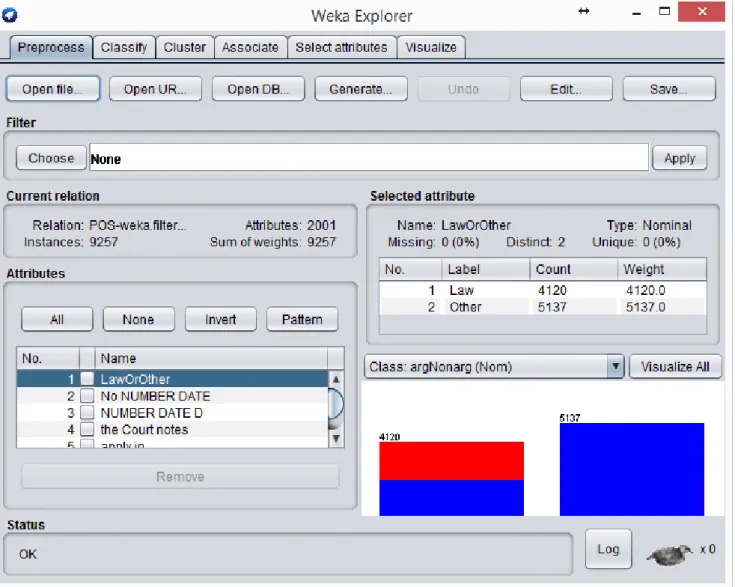Click the OK status message

28,554
